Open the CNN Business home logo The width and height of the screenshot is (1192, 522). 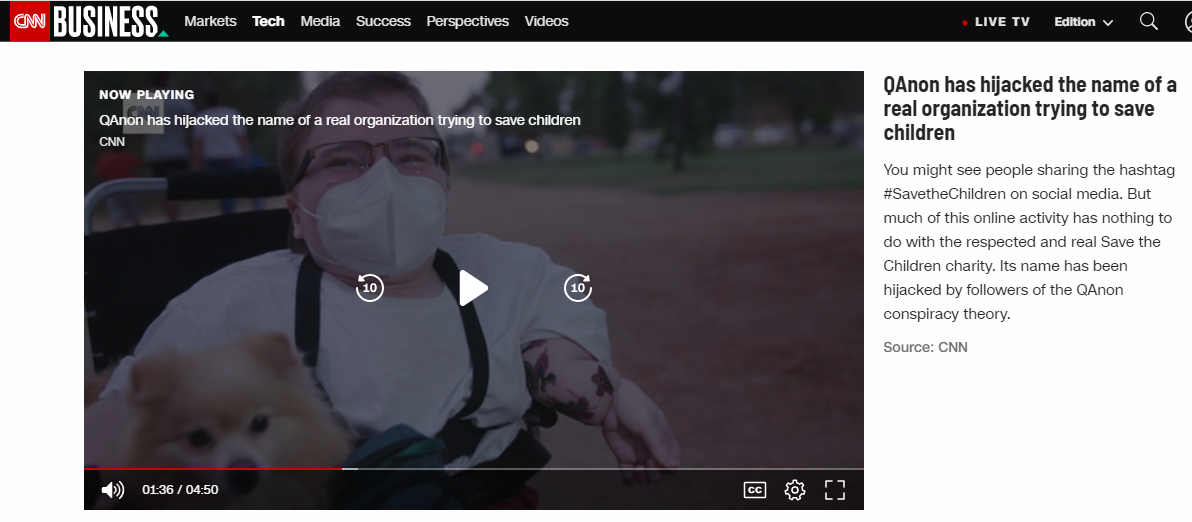[110, 21]
